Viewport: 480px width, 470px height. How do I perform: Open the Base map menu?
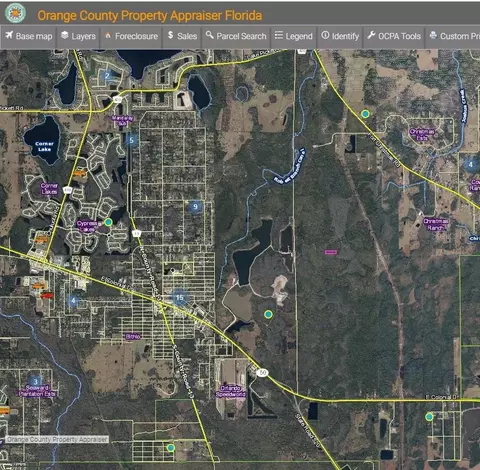click(29, 36)
